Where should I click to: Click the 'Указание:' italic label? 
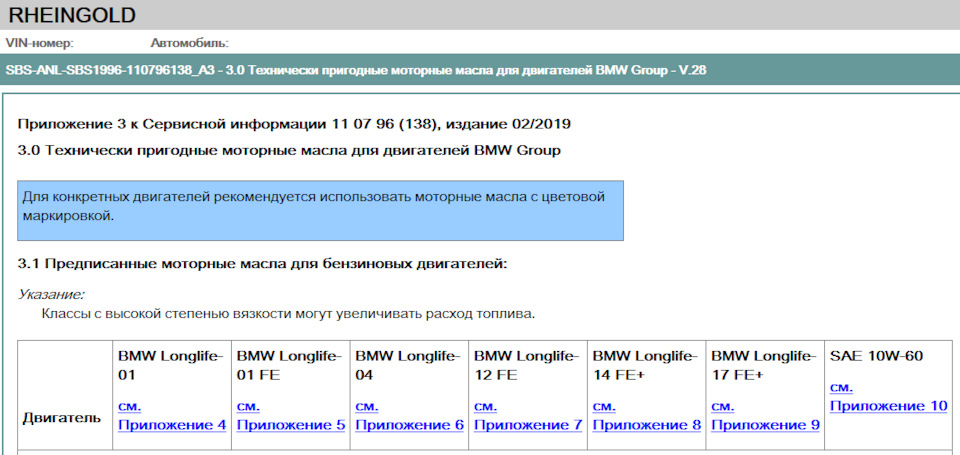point(51,295)
